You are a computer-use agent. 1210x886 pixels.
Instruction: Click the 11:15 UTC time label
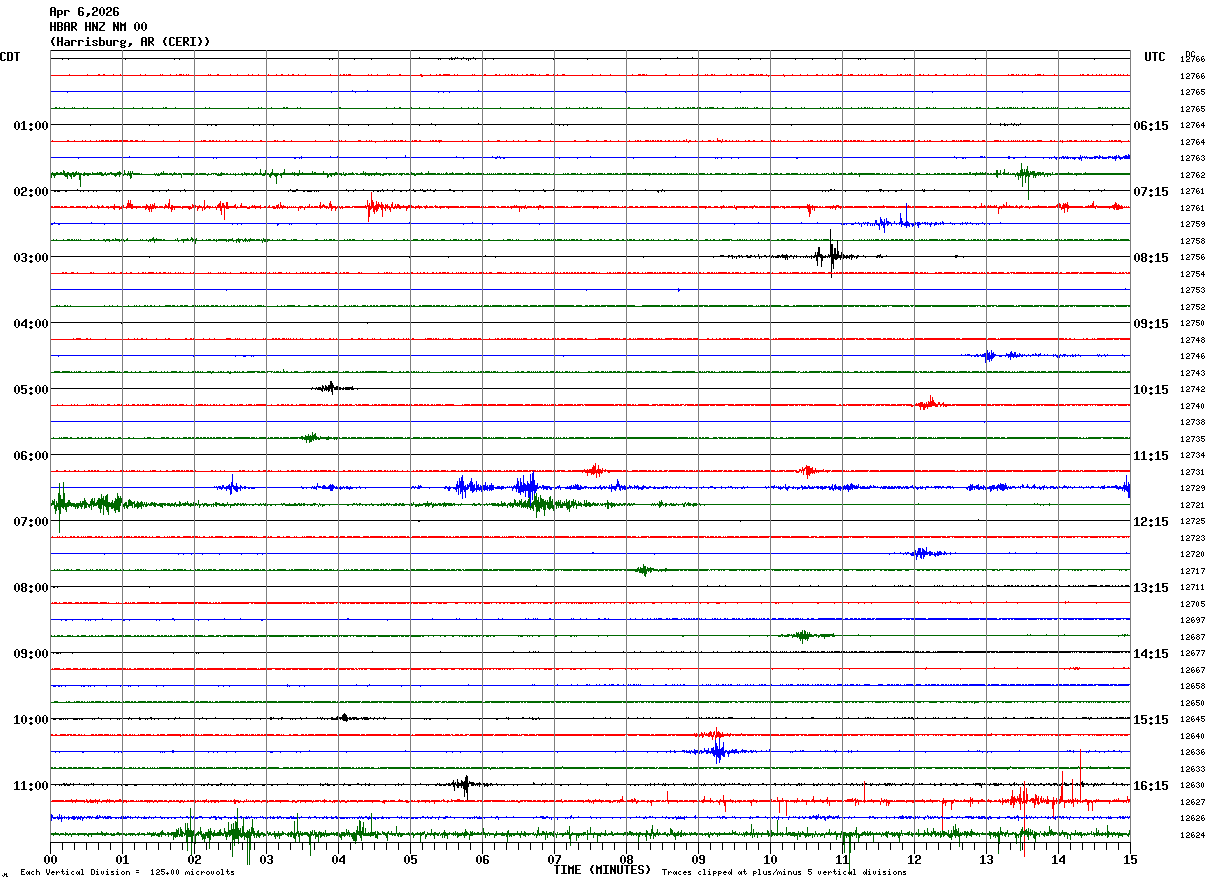pos(1150,456)
